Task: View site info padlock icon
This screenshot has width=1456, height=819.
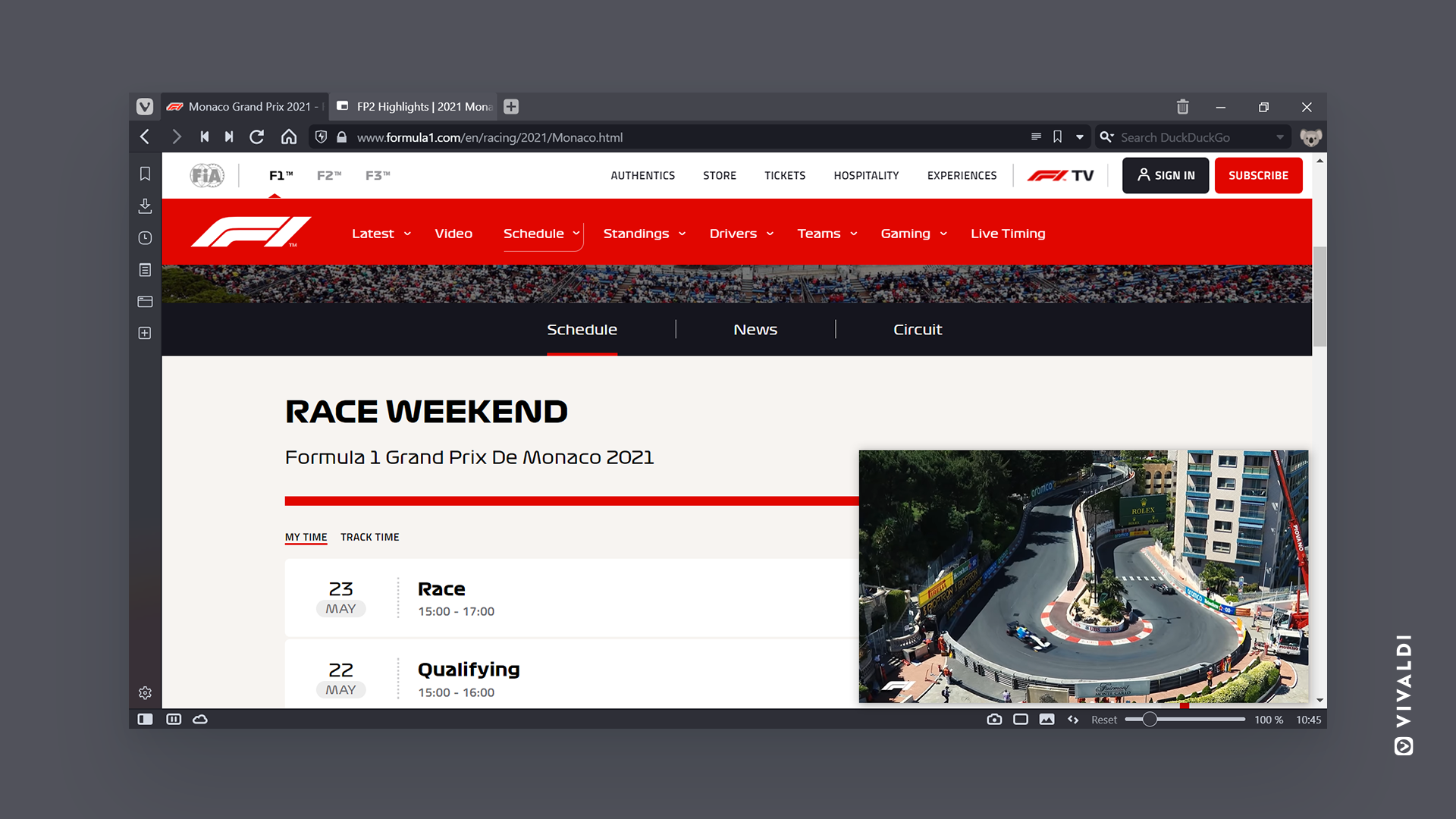Action: click(x=342, y=137)
